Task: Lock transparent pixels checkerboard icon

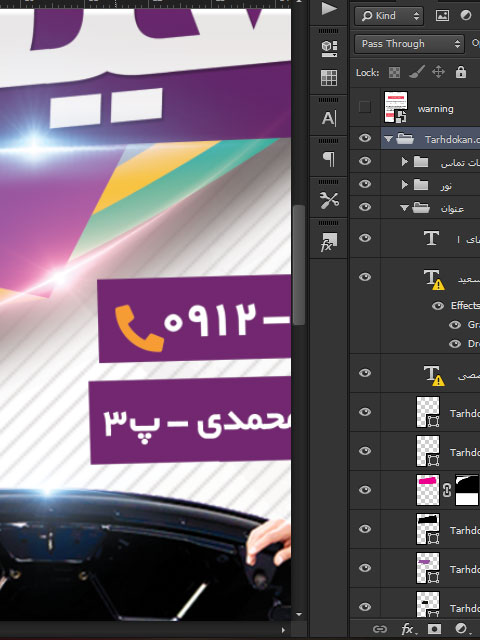Action: pyautogui.click(x=394, y=73)
